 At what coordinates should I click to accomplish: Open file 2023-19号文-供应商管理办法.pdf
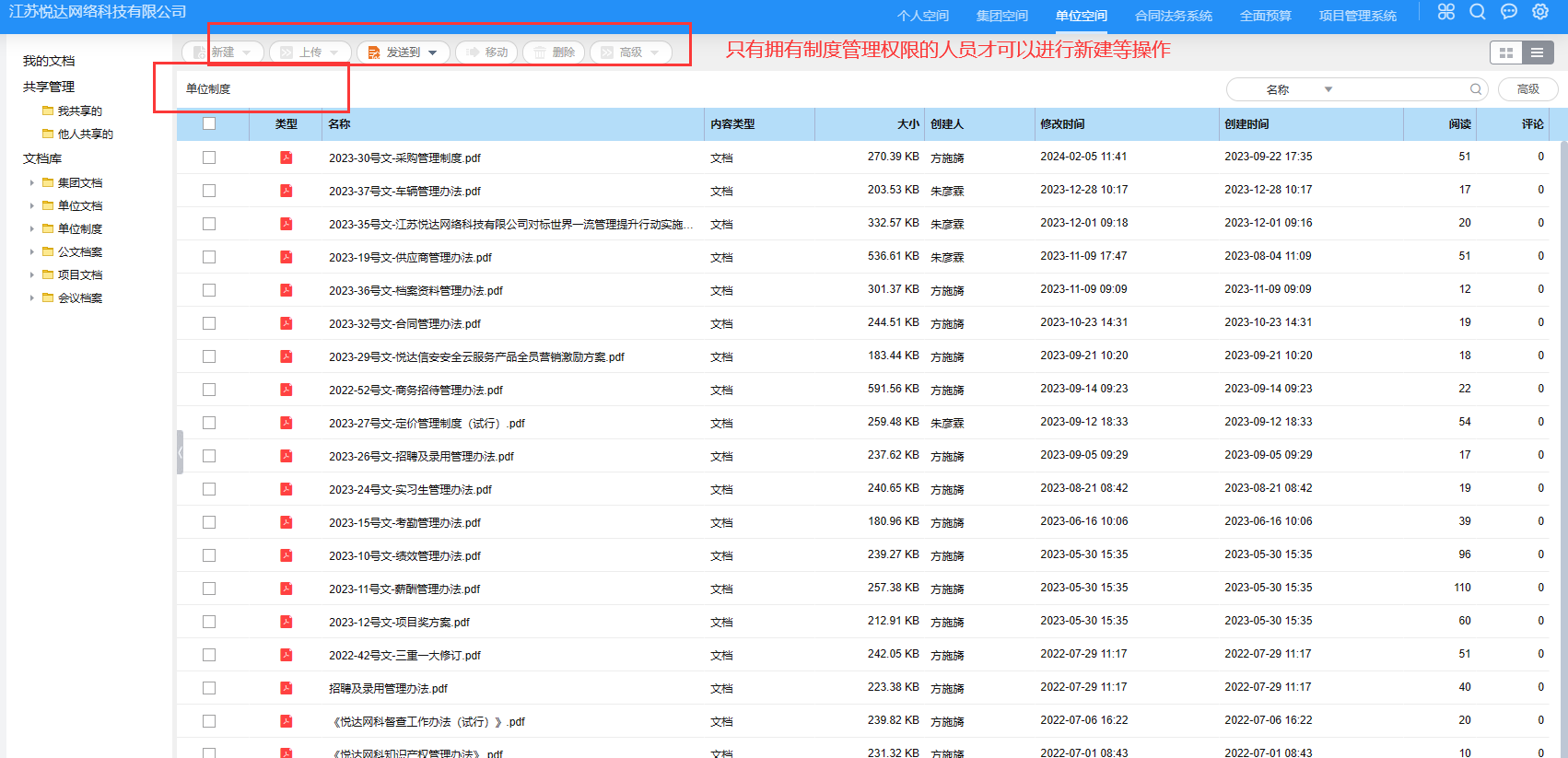coord(410,258)
